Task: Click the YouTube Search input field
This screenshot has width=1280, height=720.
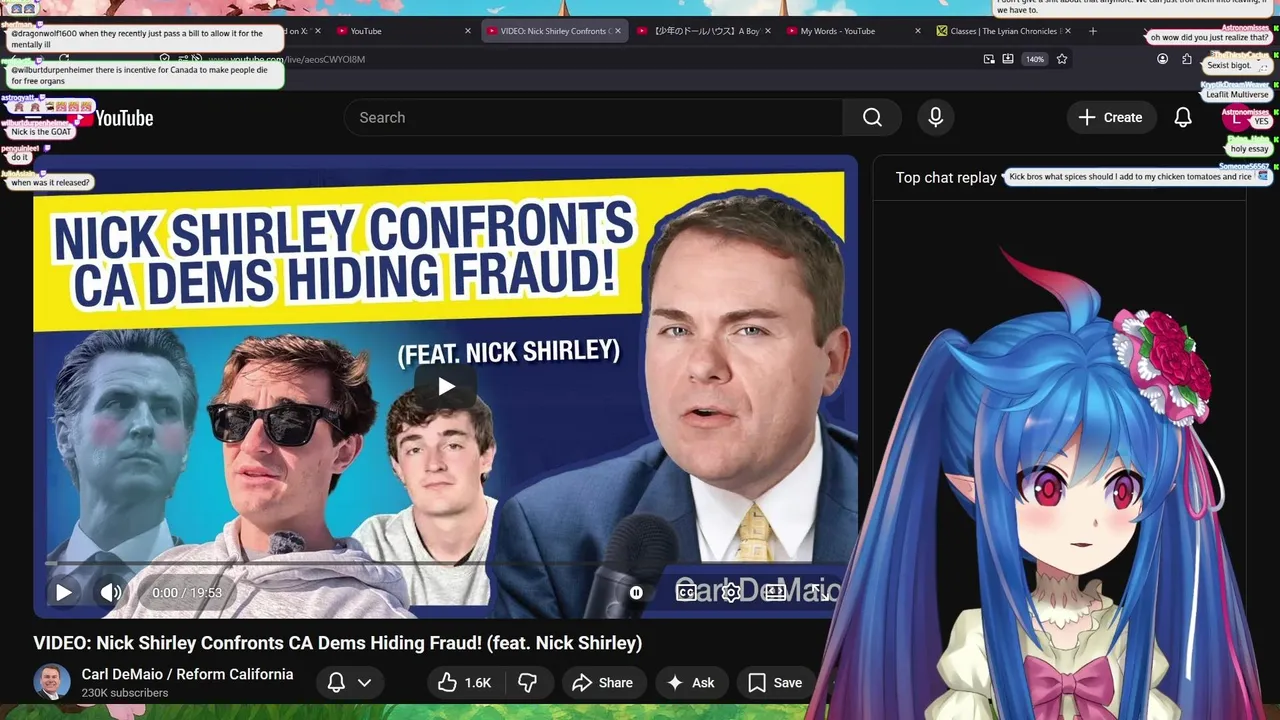Action: click(594, 118)
